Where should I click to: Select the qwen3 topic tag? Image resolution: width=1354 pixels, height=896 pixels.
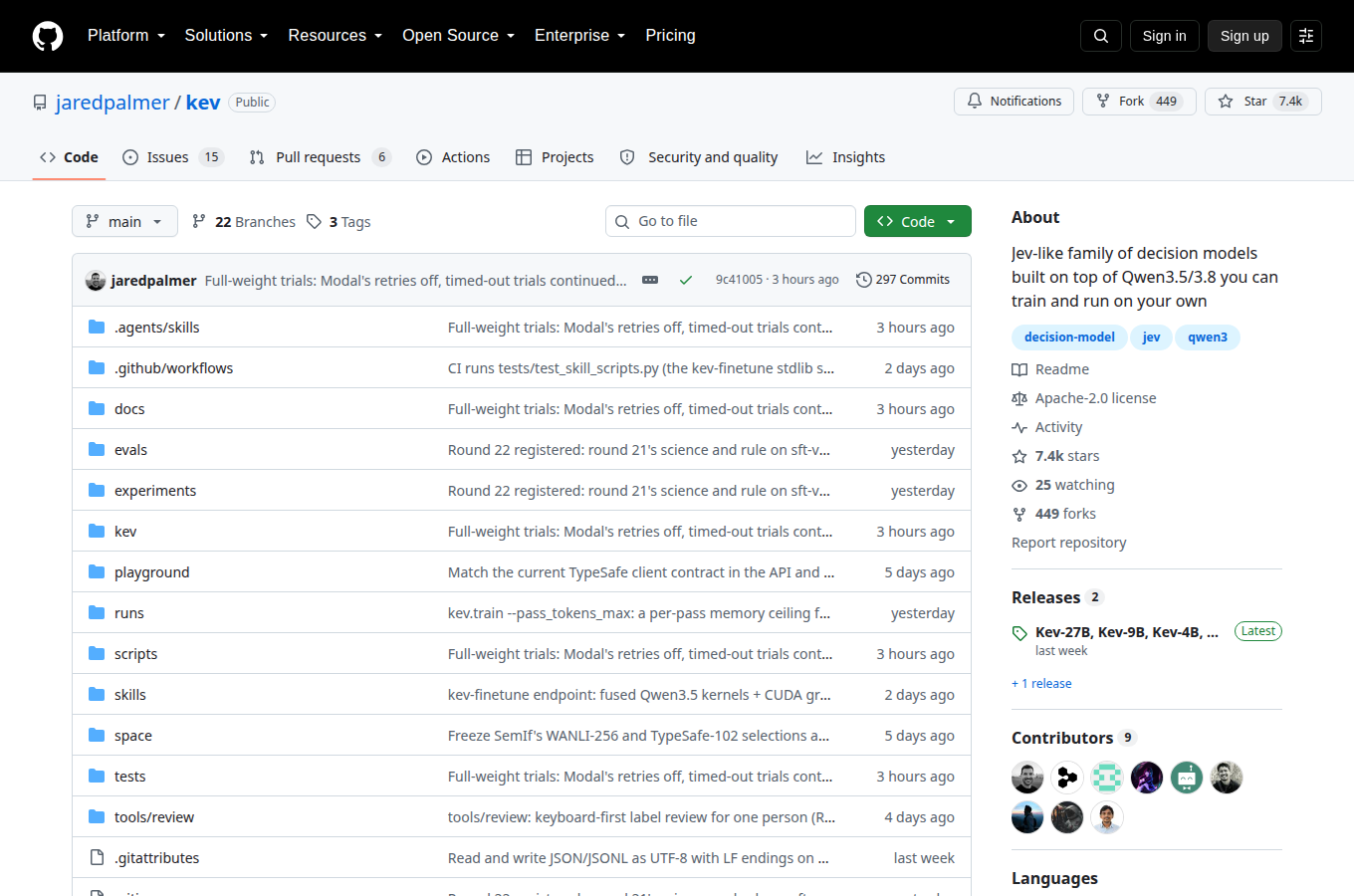point(1208,337)
